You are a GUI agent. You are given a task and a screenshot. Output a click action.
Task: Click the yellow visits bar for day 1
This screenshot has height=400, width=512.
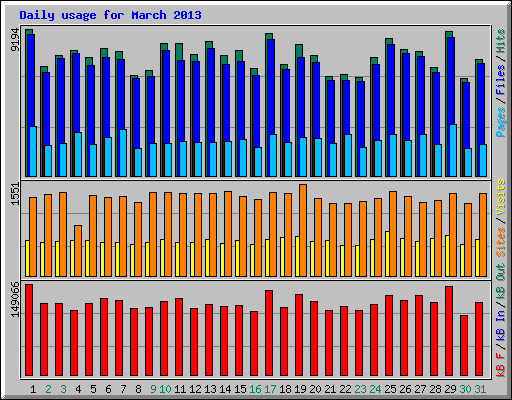pyautogui.click(x=27, y=258)
